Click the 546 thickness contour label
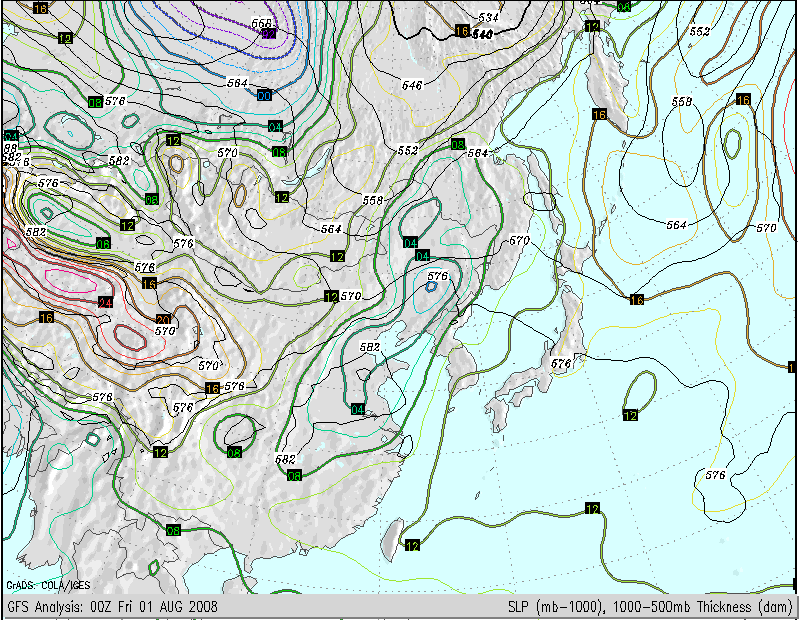 tap(412, 85)
